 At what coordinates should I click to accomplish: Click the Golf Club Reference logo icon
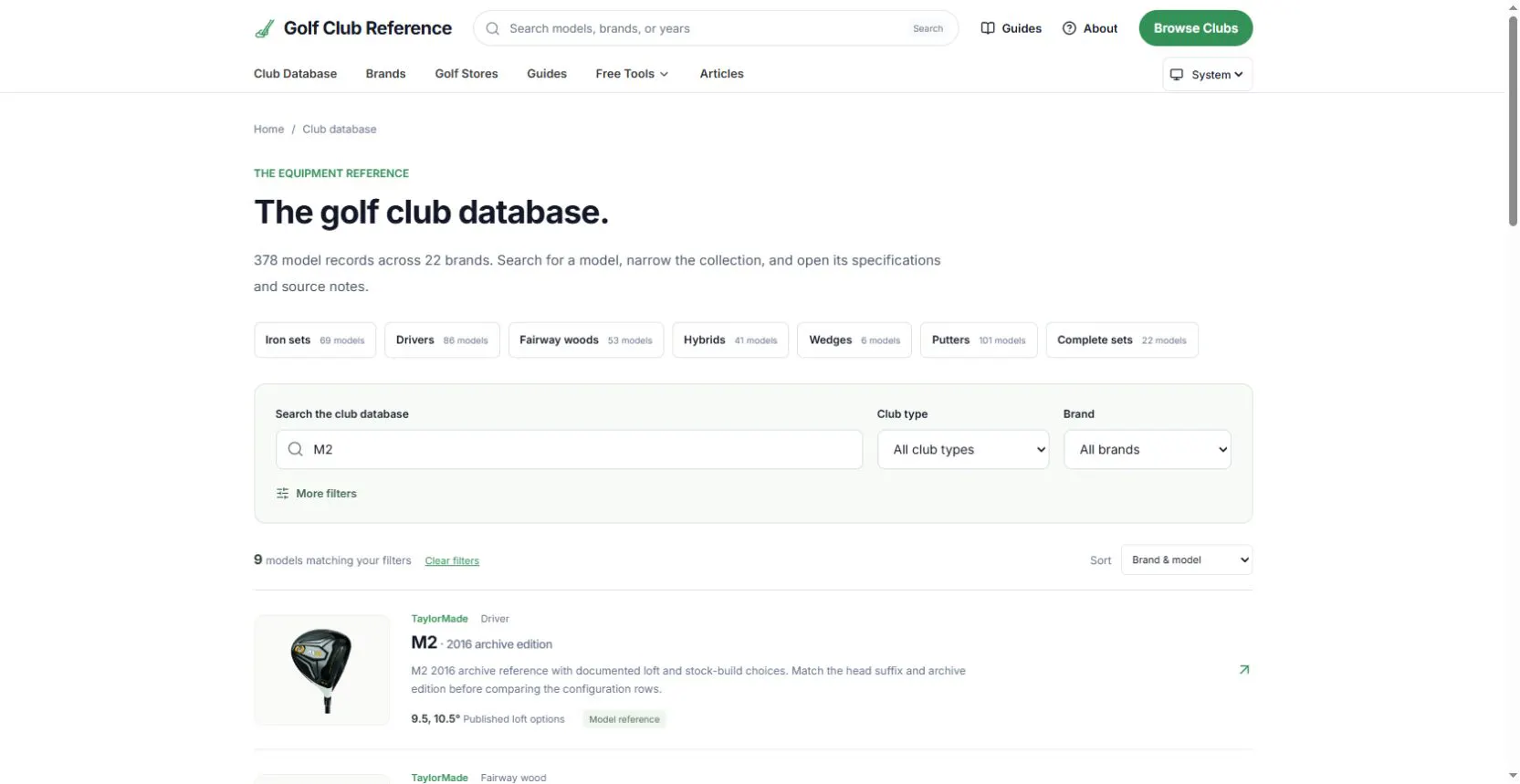tap(264, 28)
